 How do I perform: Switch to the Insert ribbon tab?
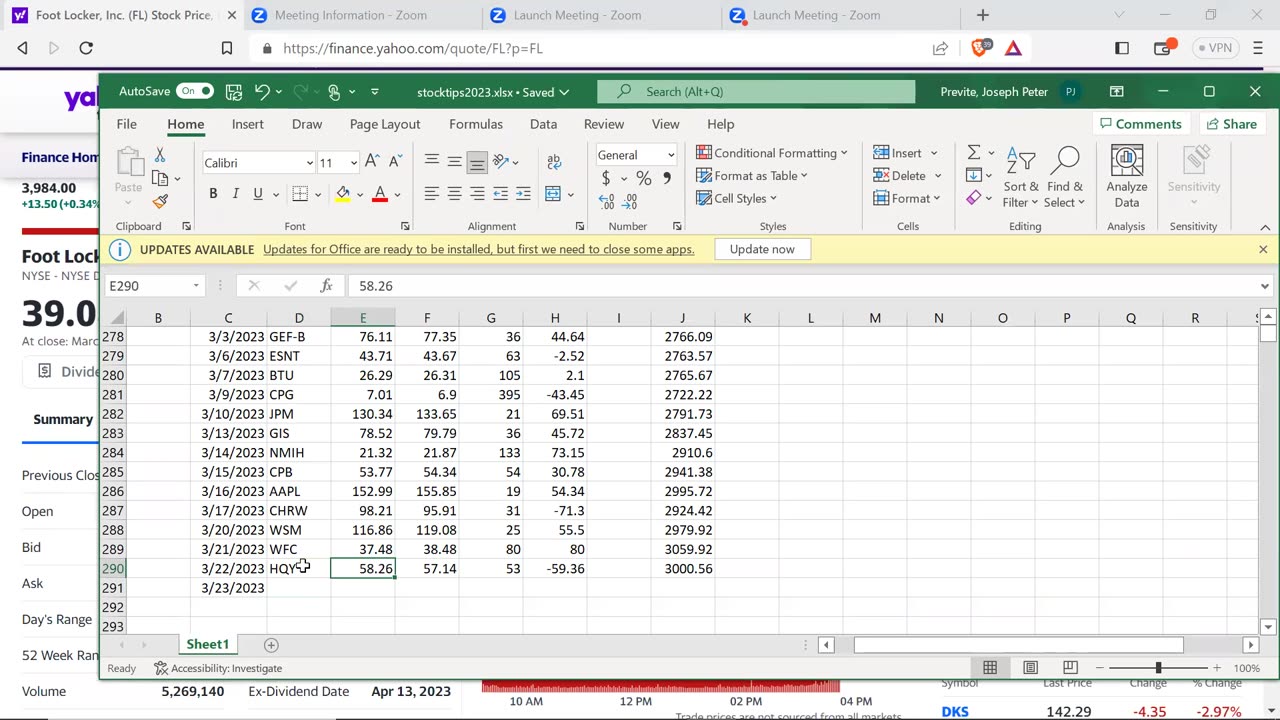point(248,124)
